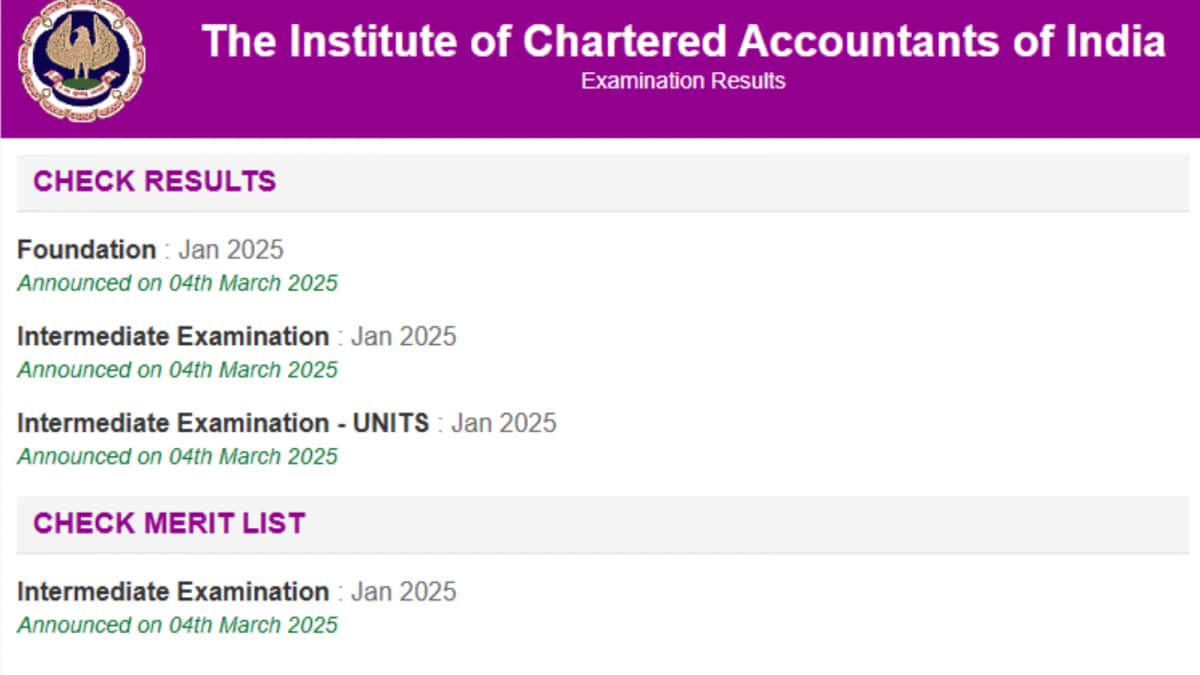This screenshot has width=1200, height=675.
Task: Click the CHECK MERIT LIST section header
Action: 169,523
